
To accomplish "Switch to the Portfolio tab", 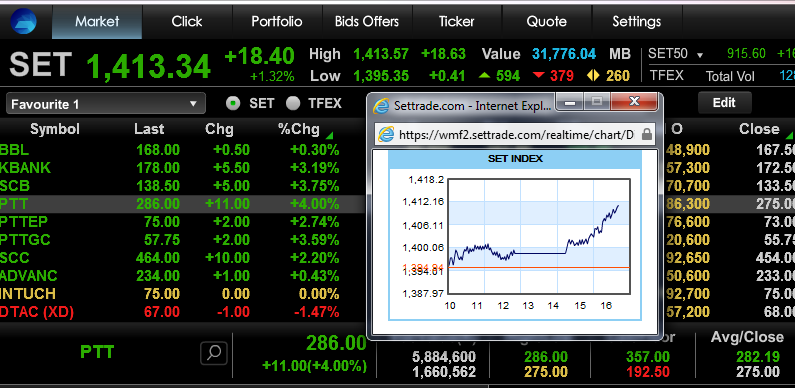I will [x=277, y=21].
